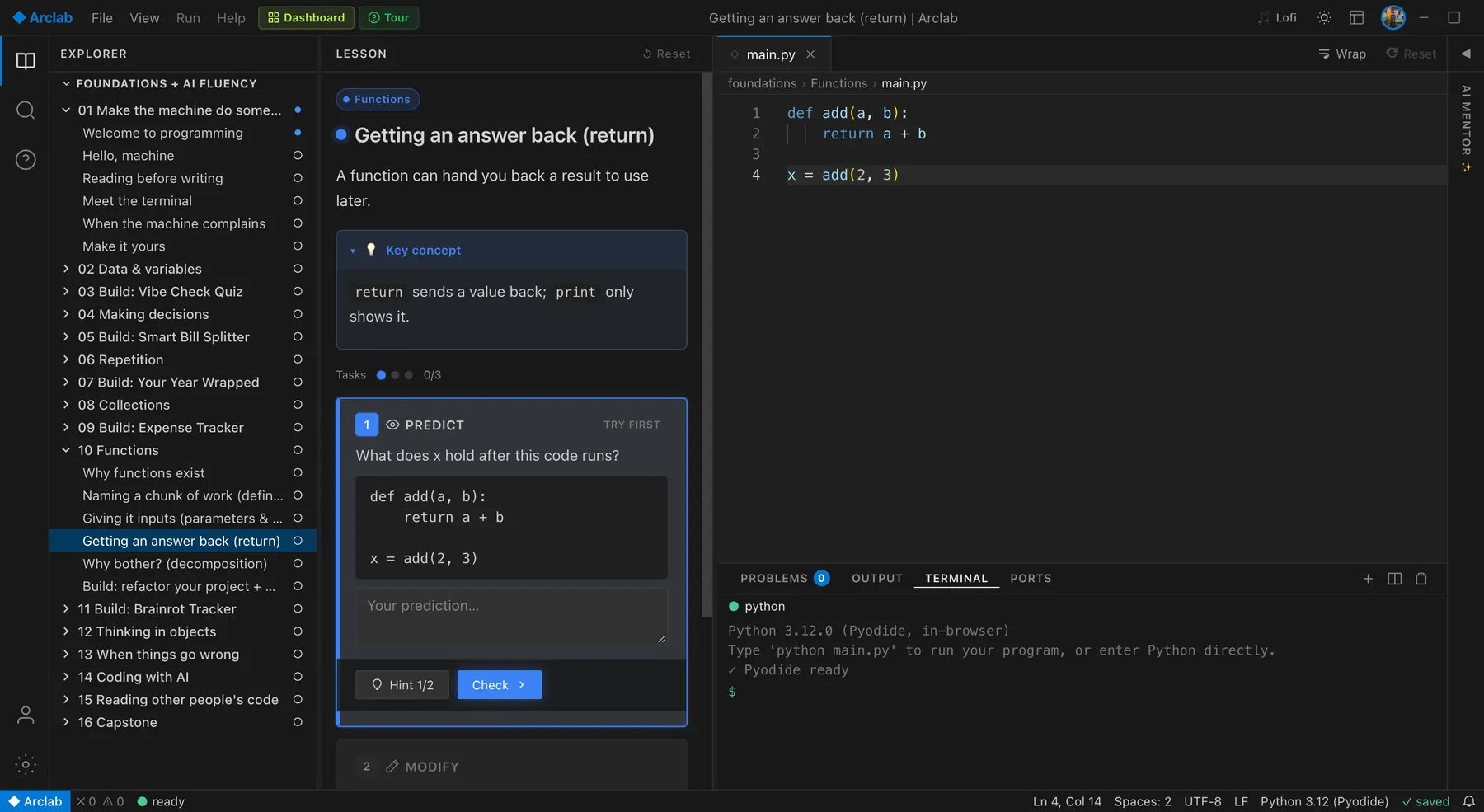Open the layout panel icon in title bar

[1357, 17]
